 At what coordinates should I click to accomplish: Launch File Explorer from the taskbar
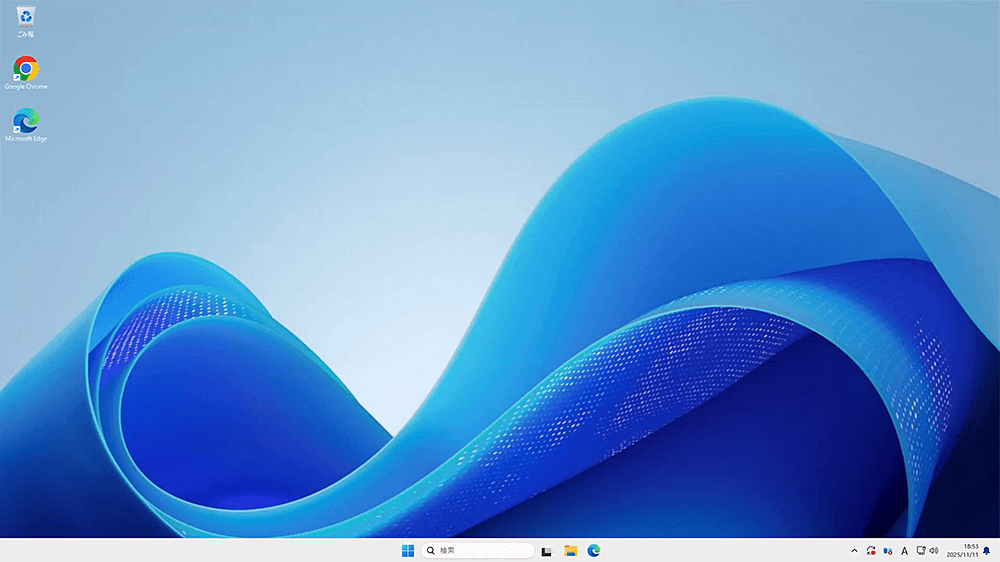pyautogui.click(x=571, y=550)
